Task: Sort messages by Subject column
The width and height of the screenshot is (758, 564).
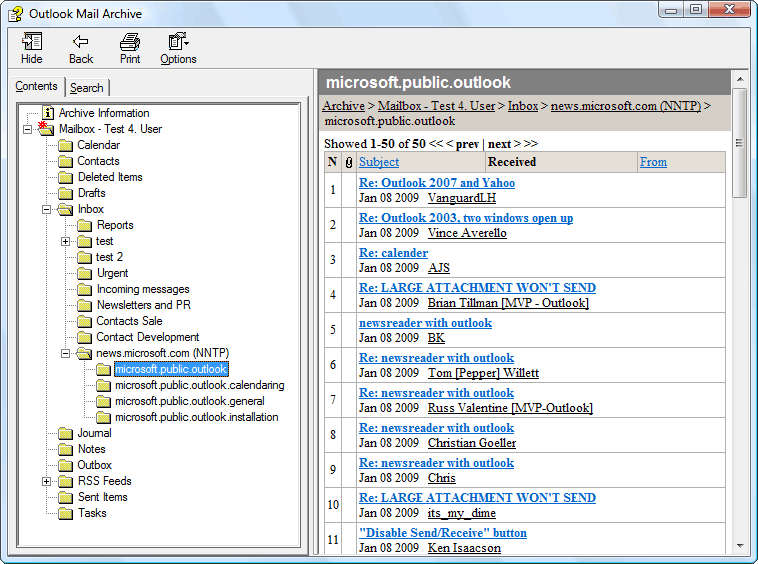Action: click(379, 162)
